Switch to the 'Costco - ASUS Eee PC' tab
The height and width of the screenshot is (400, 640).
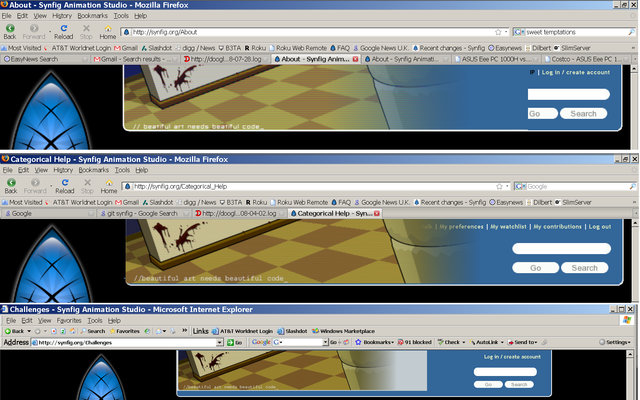coord(587,59)
